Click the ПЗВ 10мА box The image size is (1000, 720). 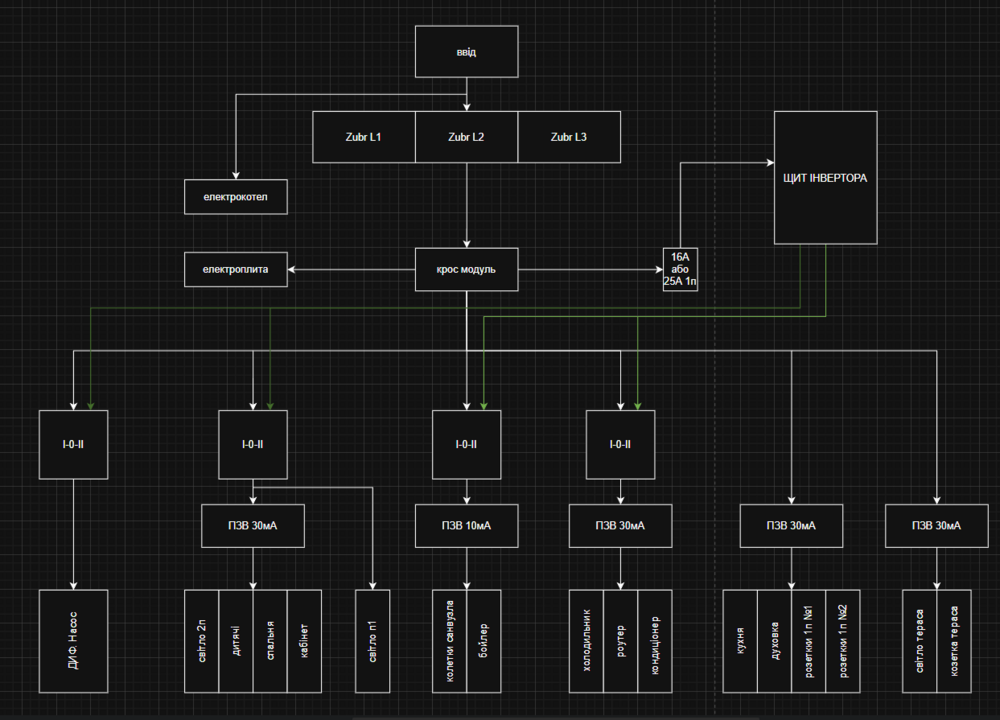pyautogui.click(x=466, y=525)
